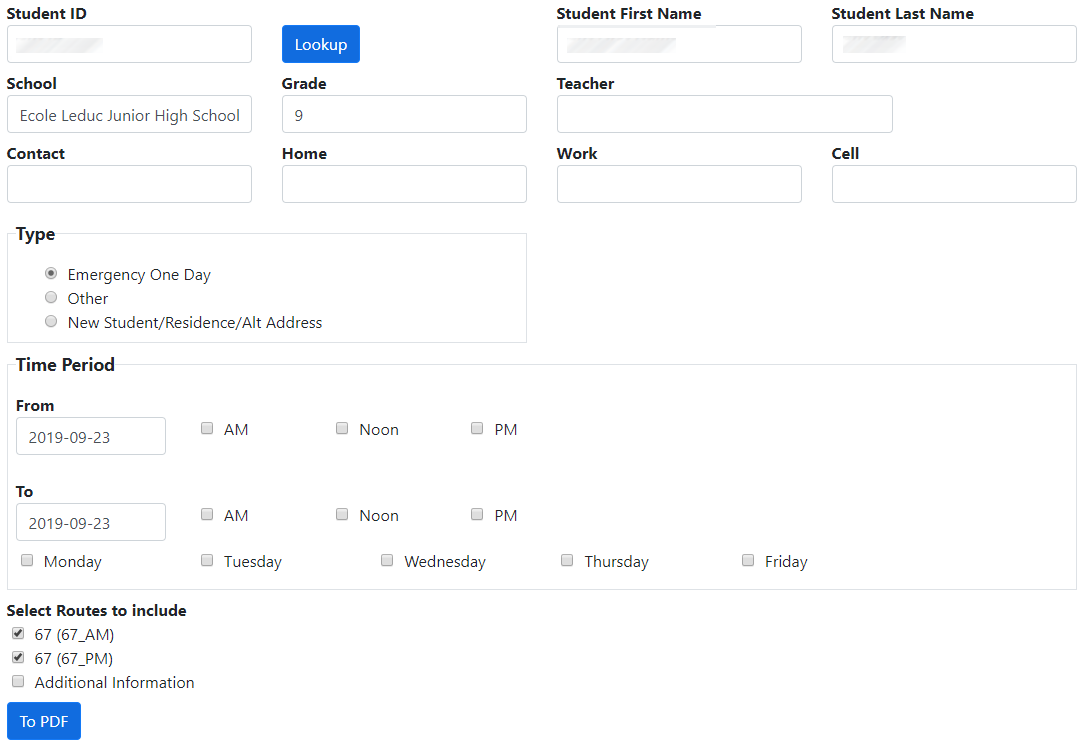Uncheck the 67 (67_PM) route
This screenshot has height=748, width=1090.
click(x=18, y=657)
